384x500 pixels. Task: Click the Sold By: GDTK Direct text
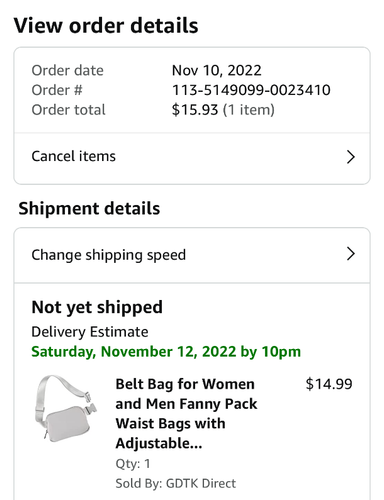point(175,483)
